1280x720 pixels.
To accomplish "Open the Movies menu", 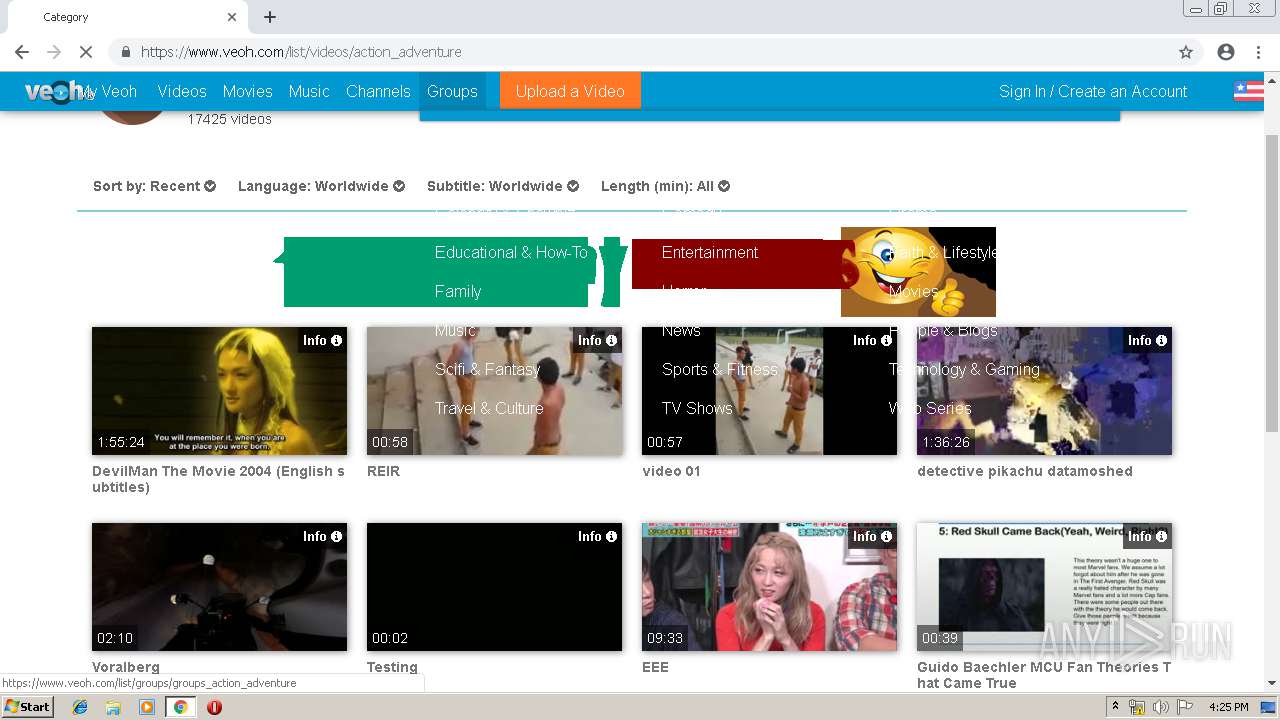I will pos(248,91).
